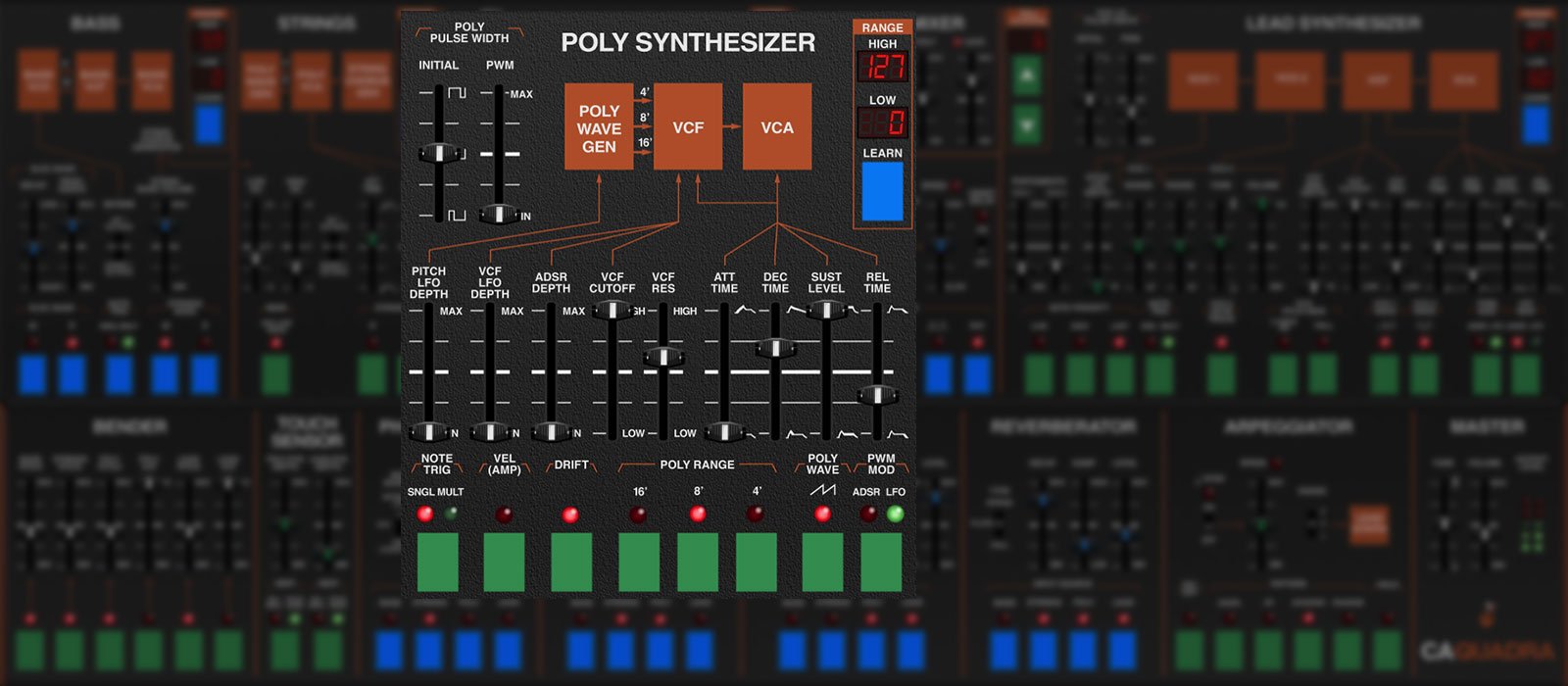Click the RANGE HIGH display showing 127
The image size is (1568, 686).
(x=882, y=67)
